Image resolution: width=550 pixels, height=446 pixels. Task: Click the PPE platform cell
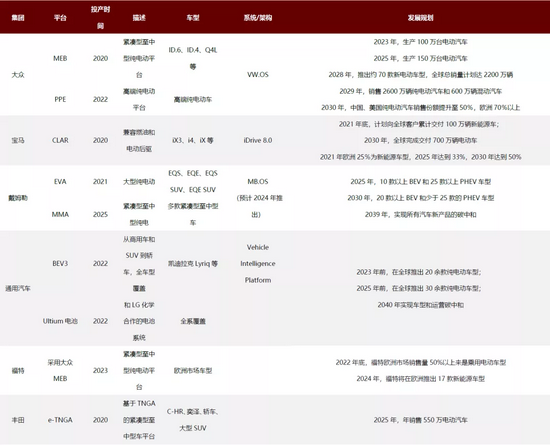pos(60,99)
